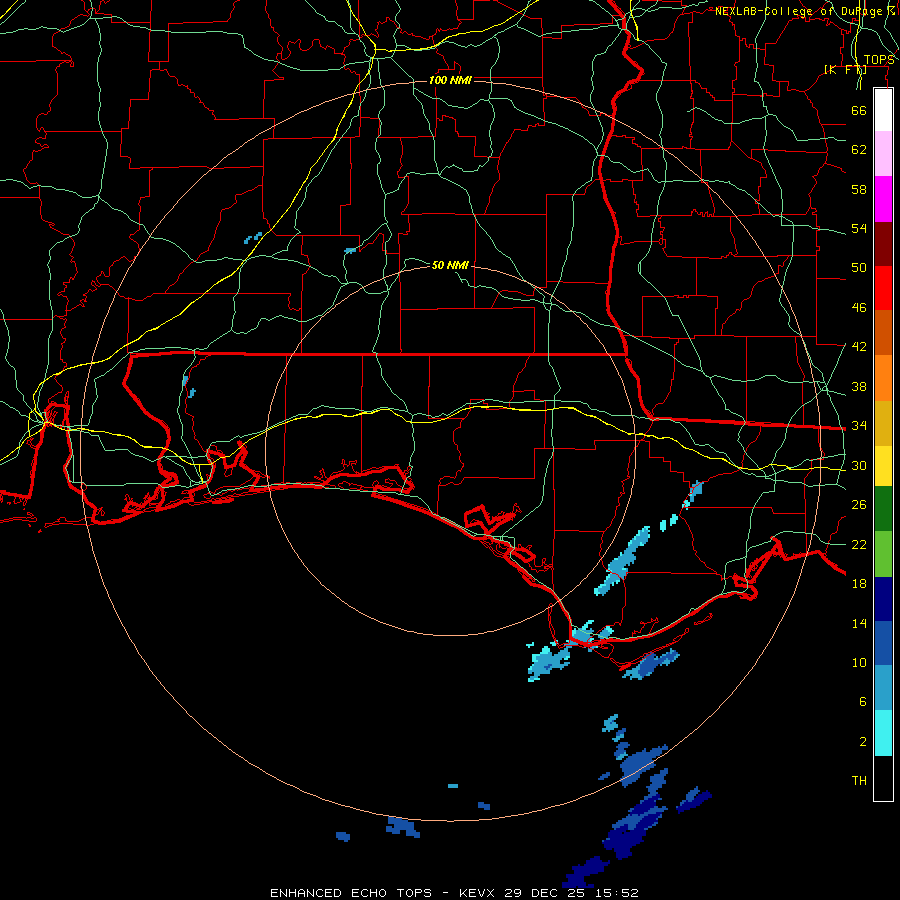Click the 22 legend value
The width and height of the screenshot is (900, 900).
[x=859, y=544]
